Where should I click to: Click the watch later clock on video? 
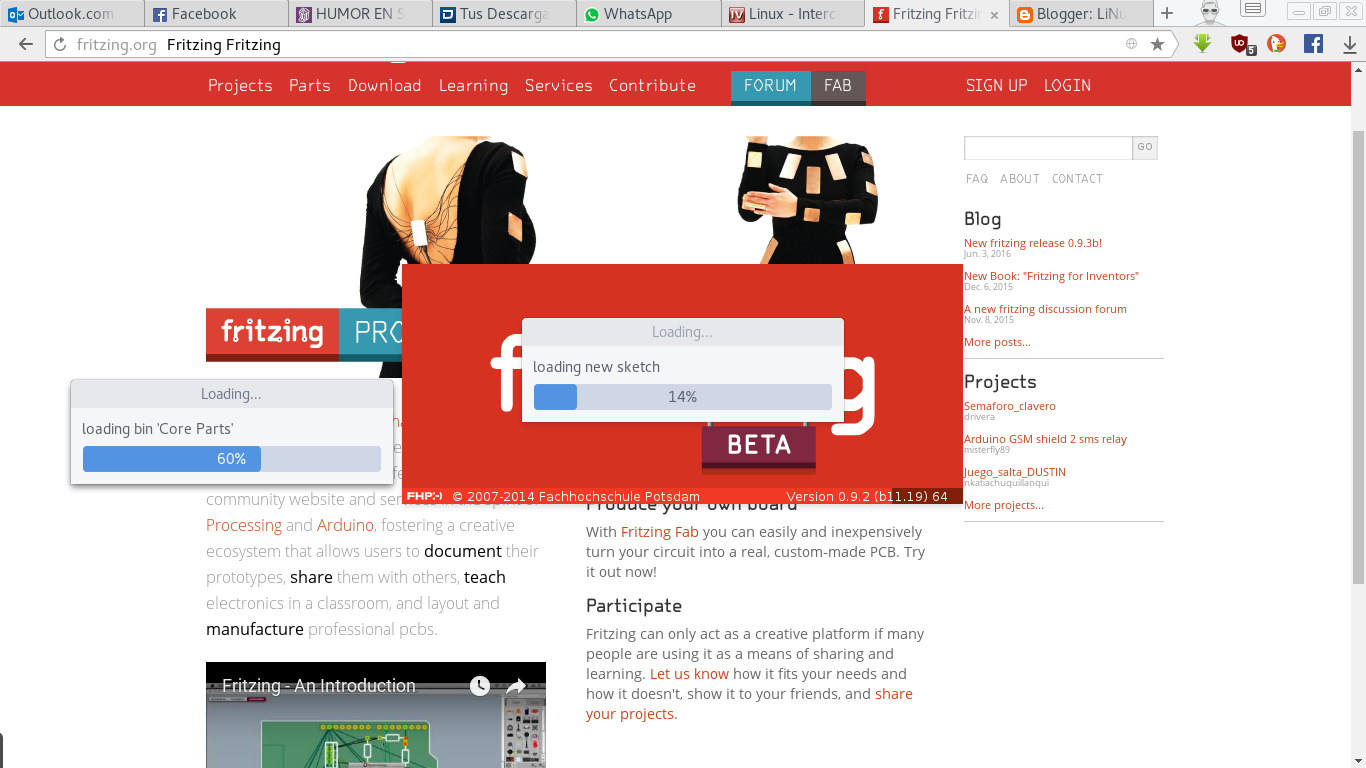click(480, 686)
